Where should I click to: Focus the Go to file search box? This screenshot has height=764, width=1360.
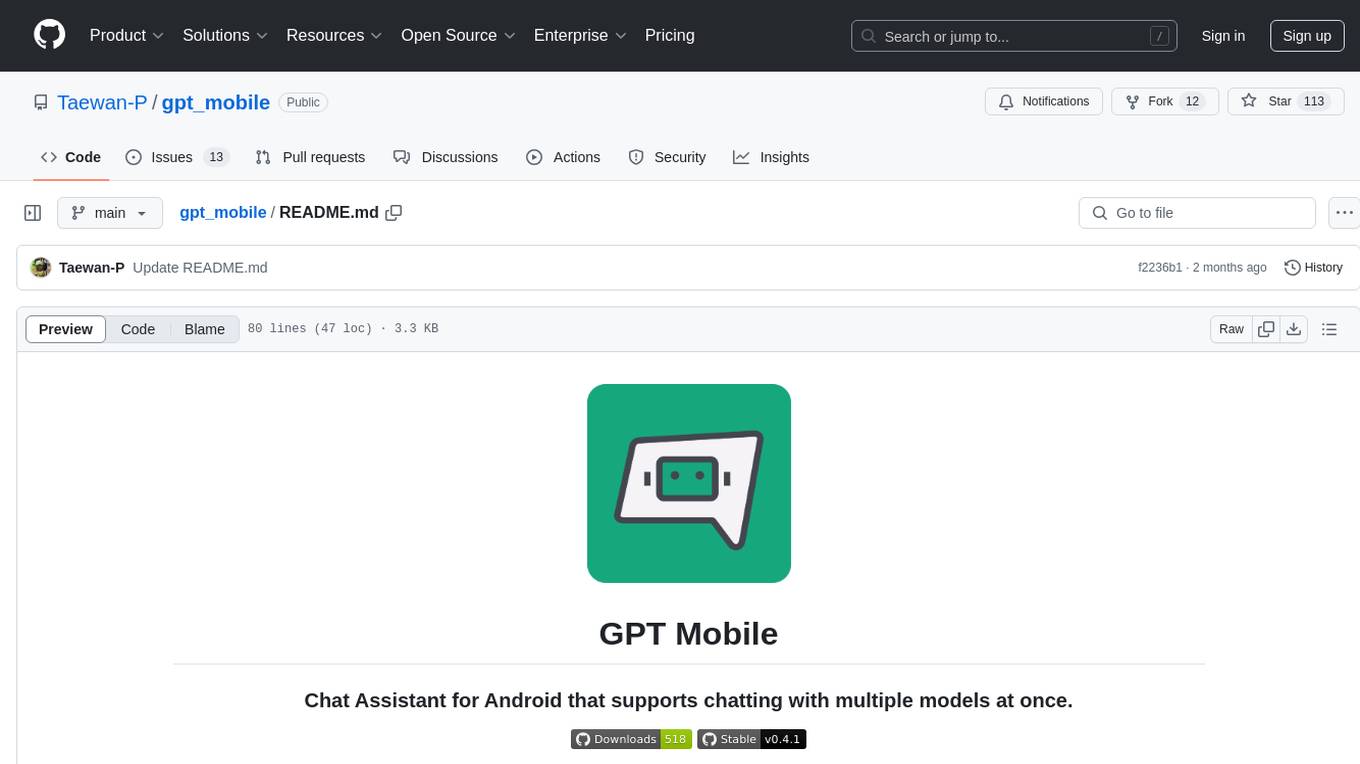click(x=1197, y=213)
